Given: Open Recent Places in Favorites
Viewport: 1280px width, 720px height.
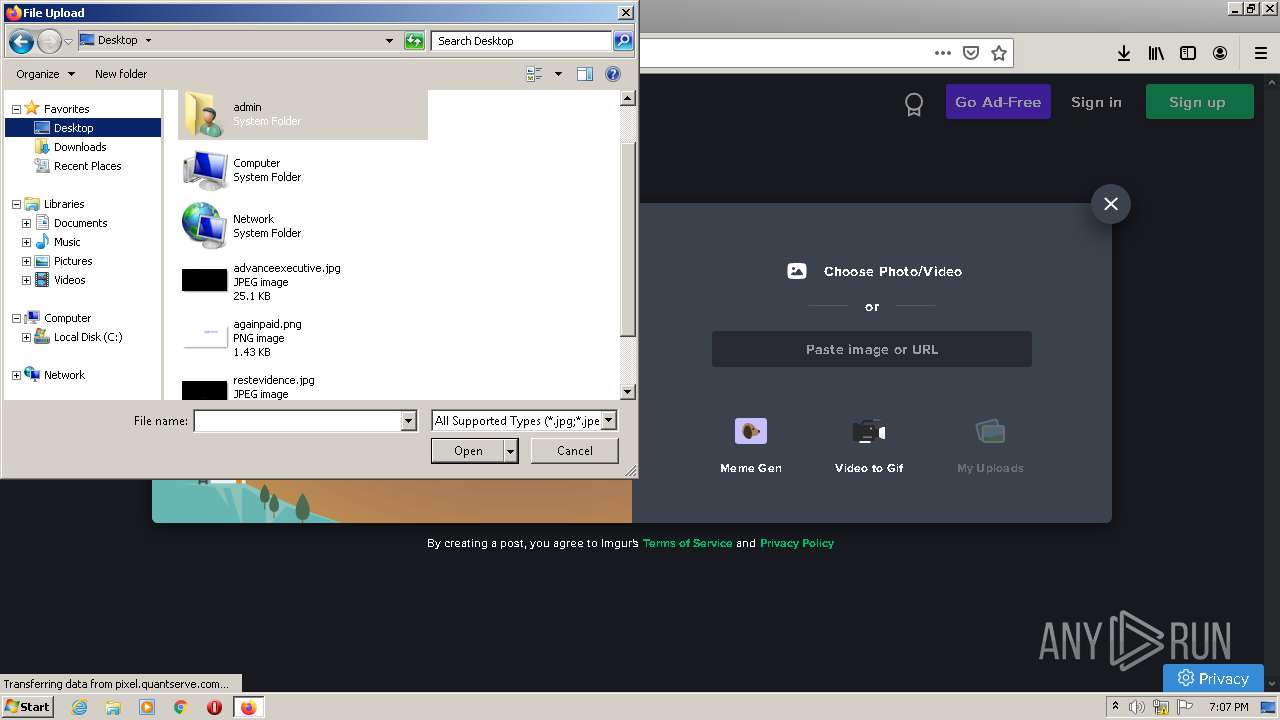Looking at the screenshot, I should (x=87, y=166).
